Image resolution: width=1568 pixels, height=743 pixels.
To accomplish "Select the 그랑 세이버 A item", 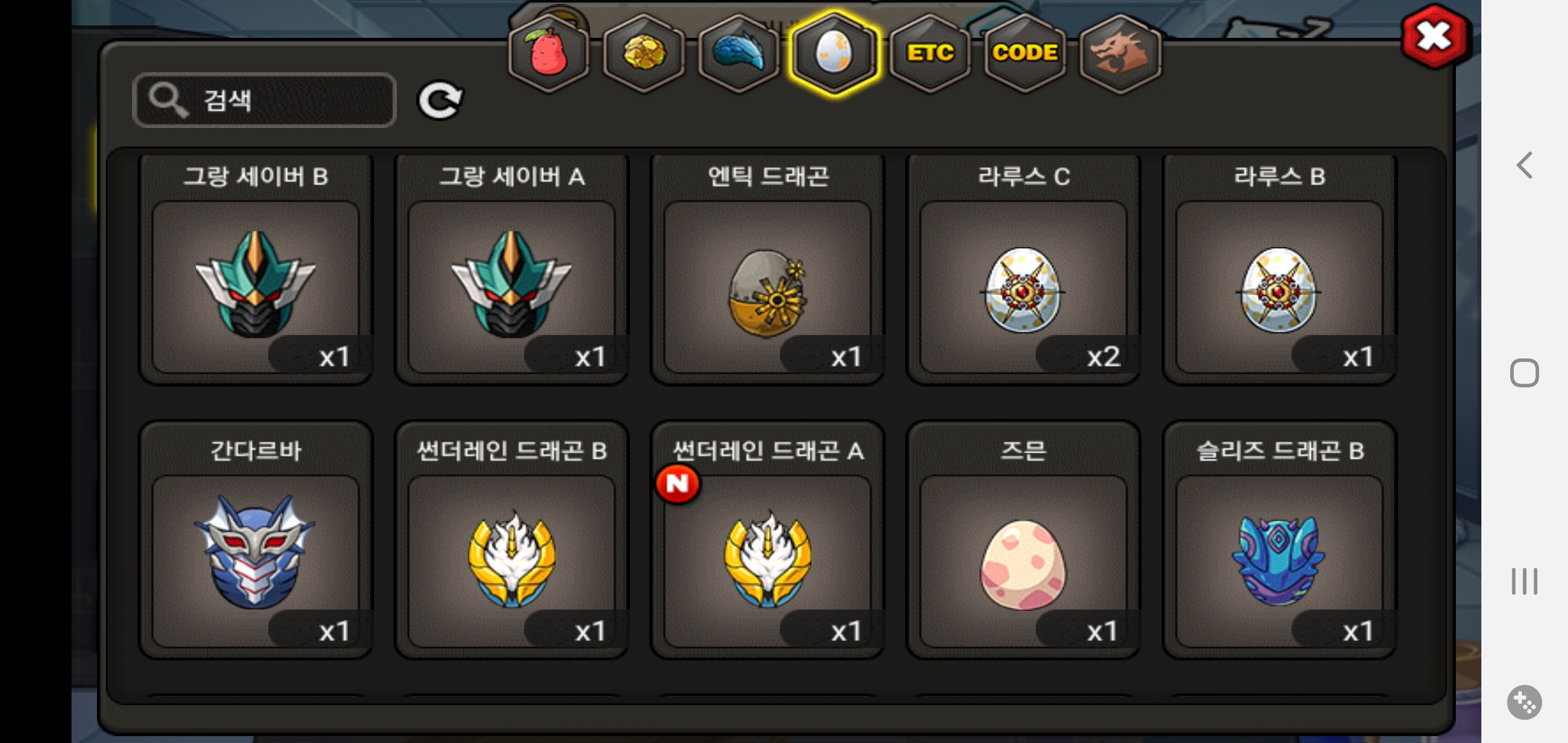I will click(x=512, y=268).
